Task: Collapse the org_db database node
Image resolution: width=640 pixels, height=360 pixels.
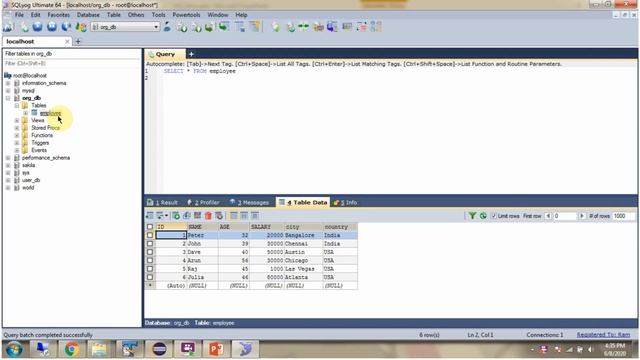Action: [x=8, y=98]
